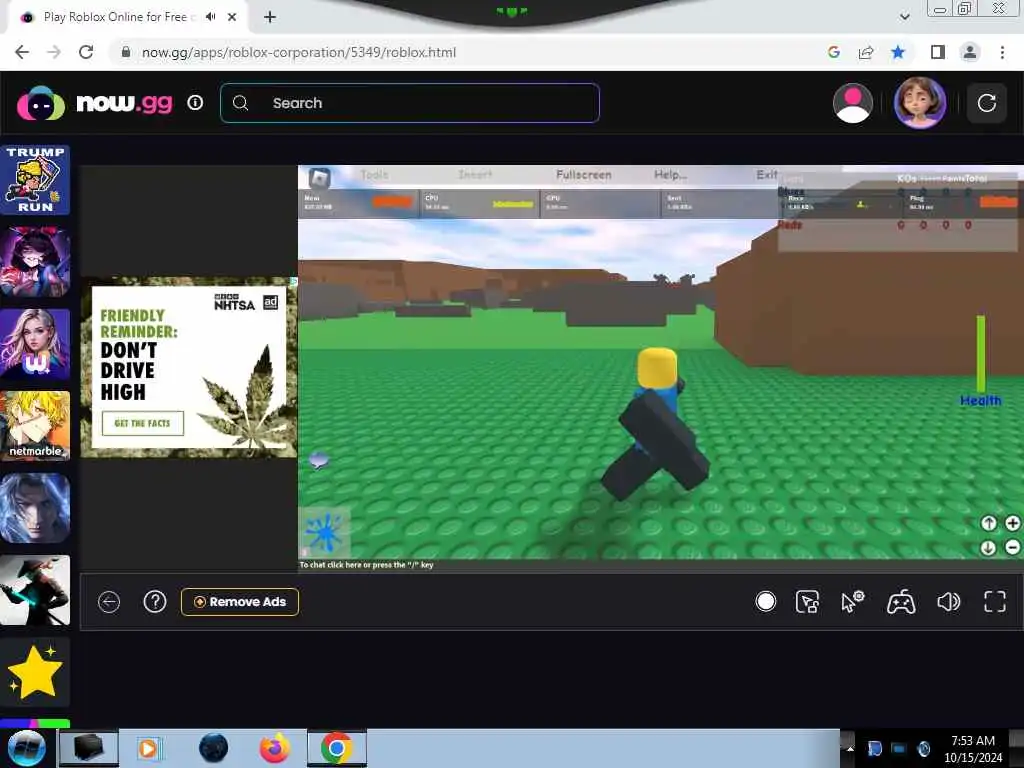Click the Roblox logo in game toolbar
1024x768 pixels.
point(319,177)
